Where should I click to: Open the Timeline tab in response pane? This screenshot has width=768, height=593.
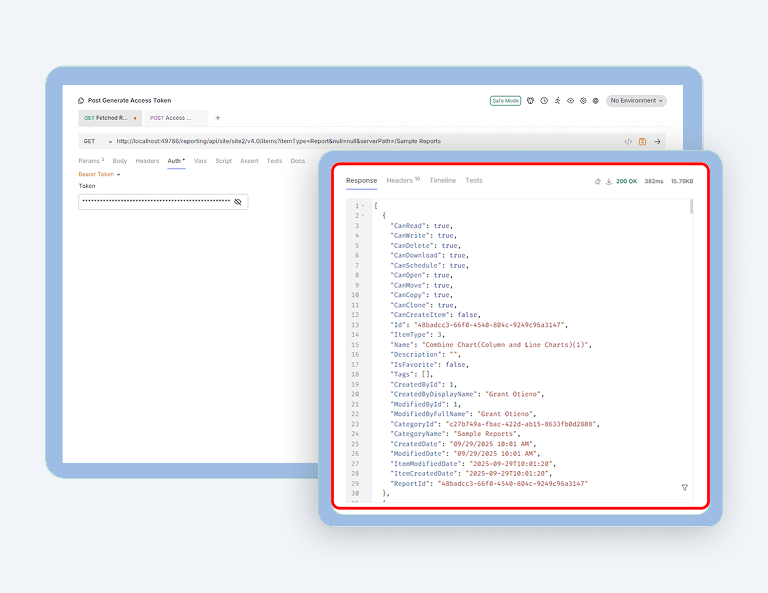click(x=443, y=181)
